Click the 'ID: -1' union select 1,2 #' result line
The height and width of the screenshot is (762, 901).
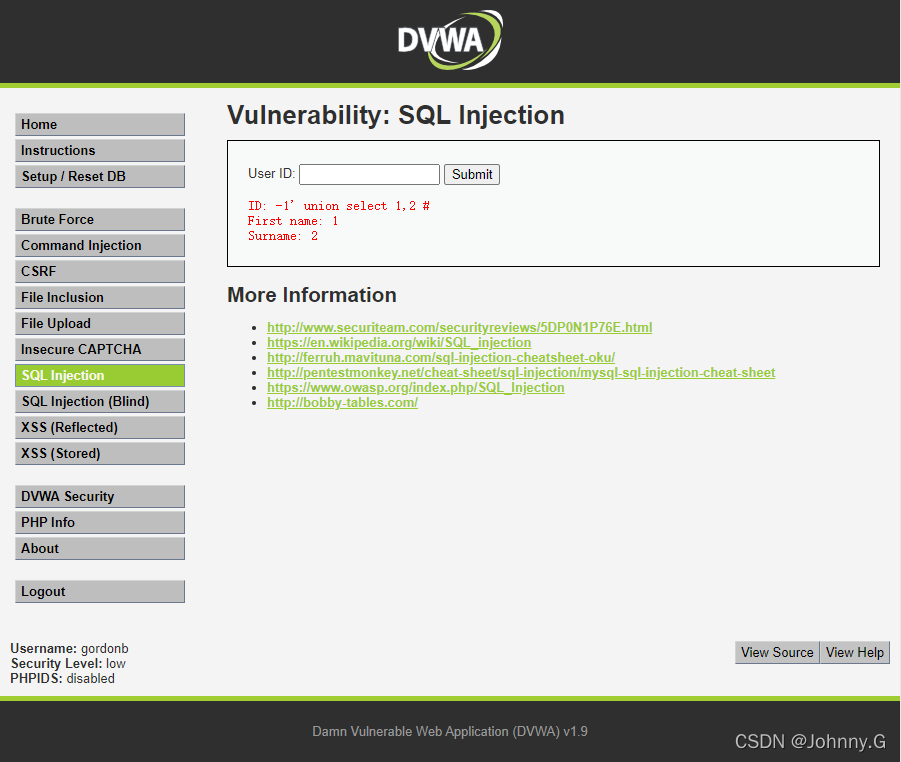pos(338,206)
